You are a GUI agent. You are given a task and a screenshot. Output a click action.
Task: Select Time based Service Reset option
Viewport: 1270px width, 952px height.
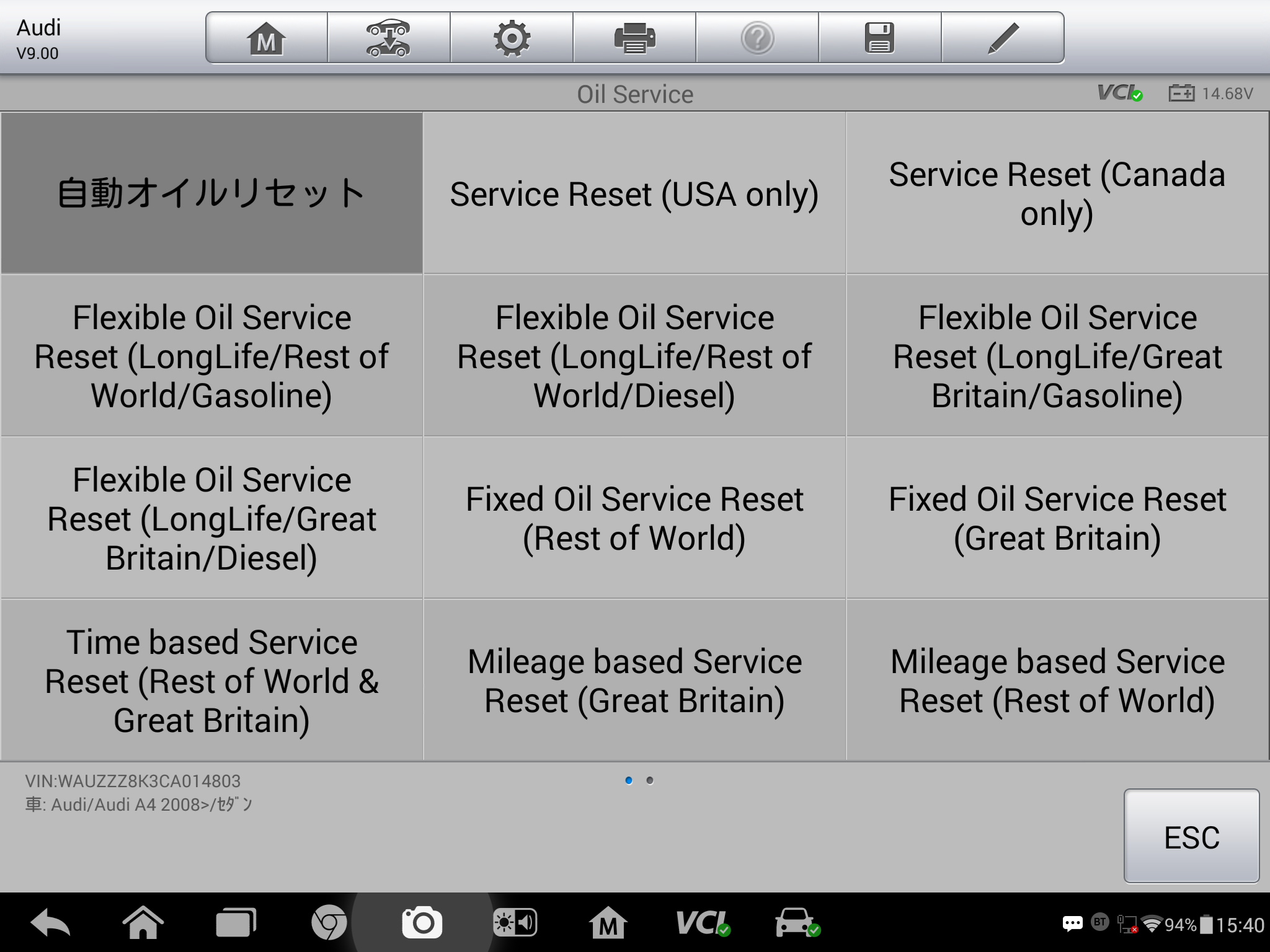[211, 681]
